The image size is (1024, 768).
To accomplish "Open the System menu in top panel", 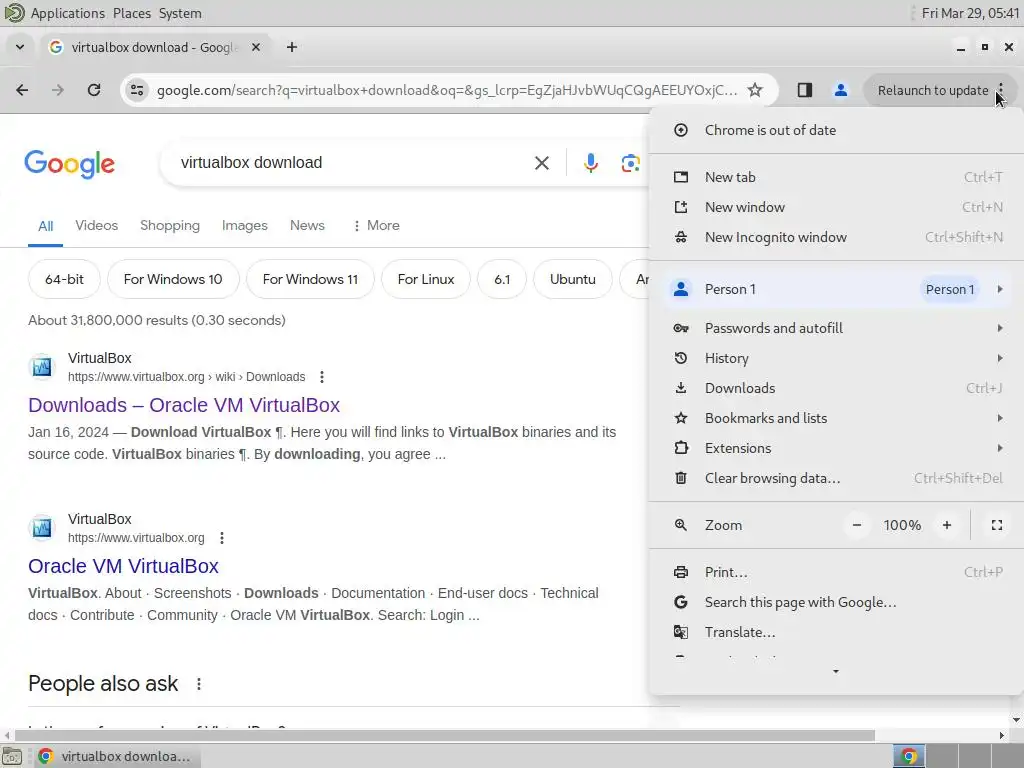I will click(x=180, y=13).
